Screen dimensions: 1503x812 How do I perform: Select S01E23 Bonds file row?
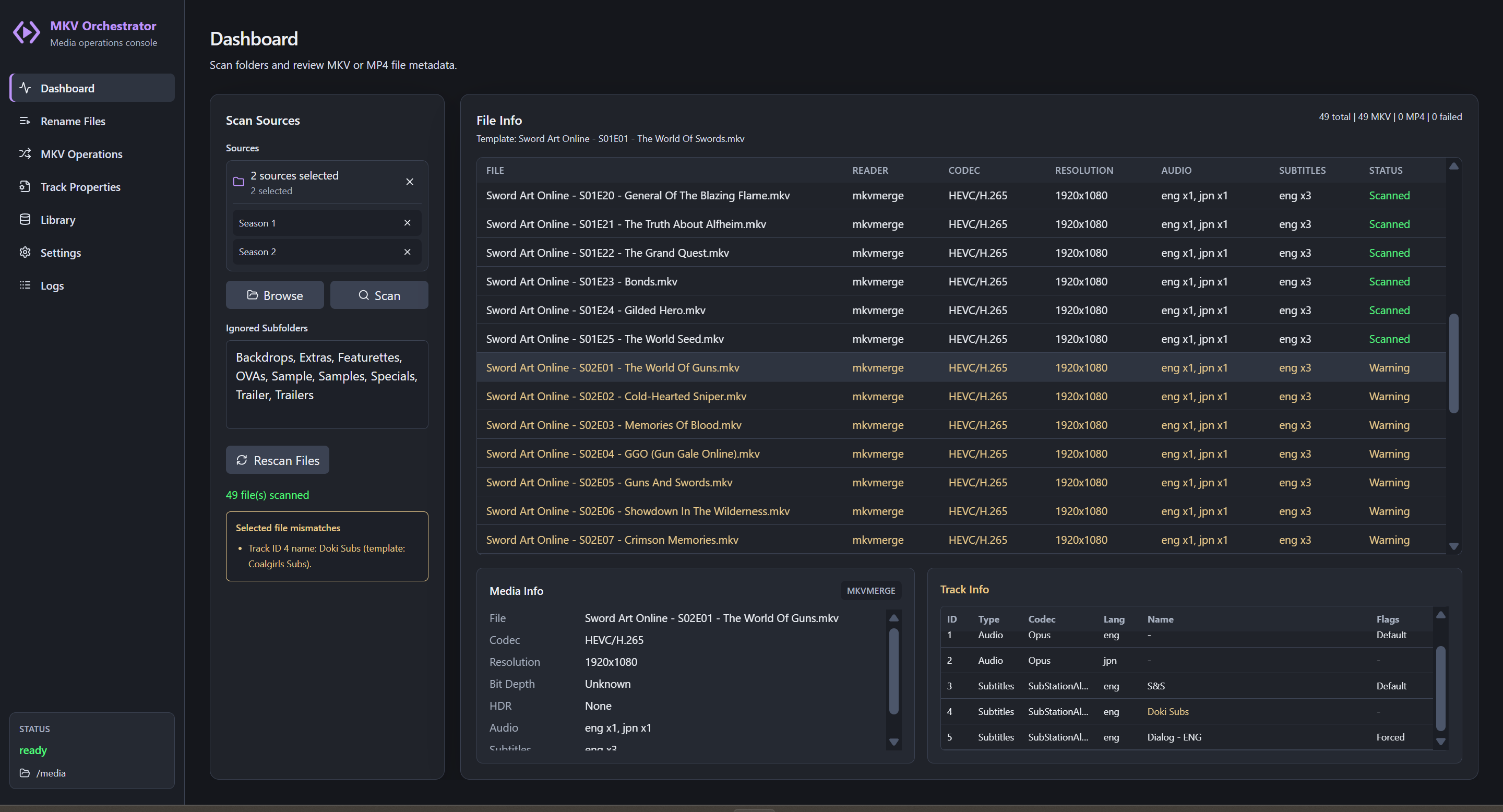coord(961,281)
